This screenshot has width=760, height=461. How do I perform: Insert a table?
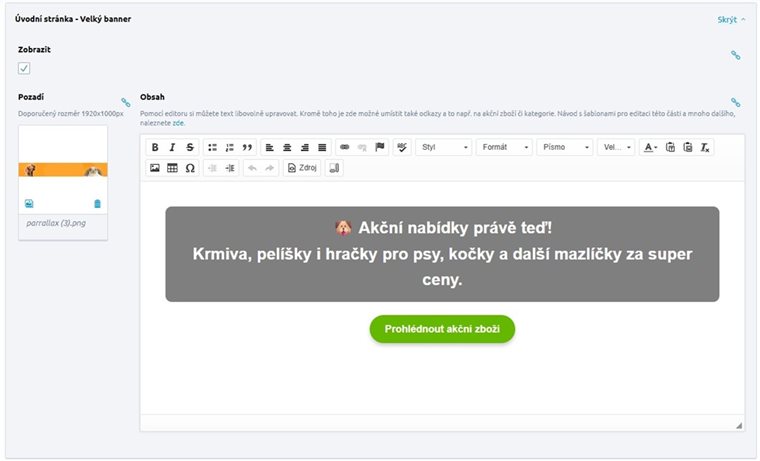[x=172, y=168]
